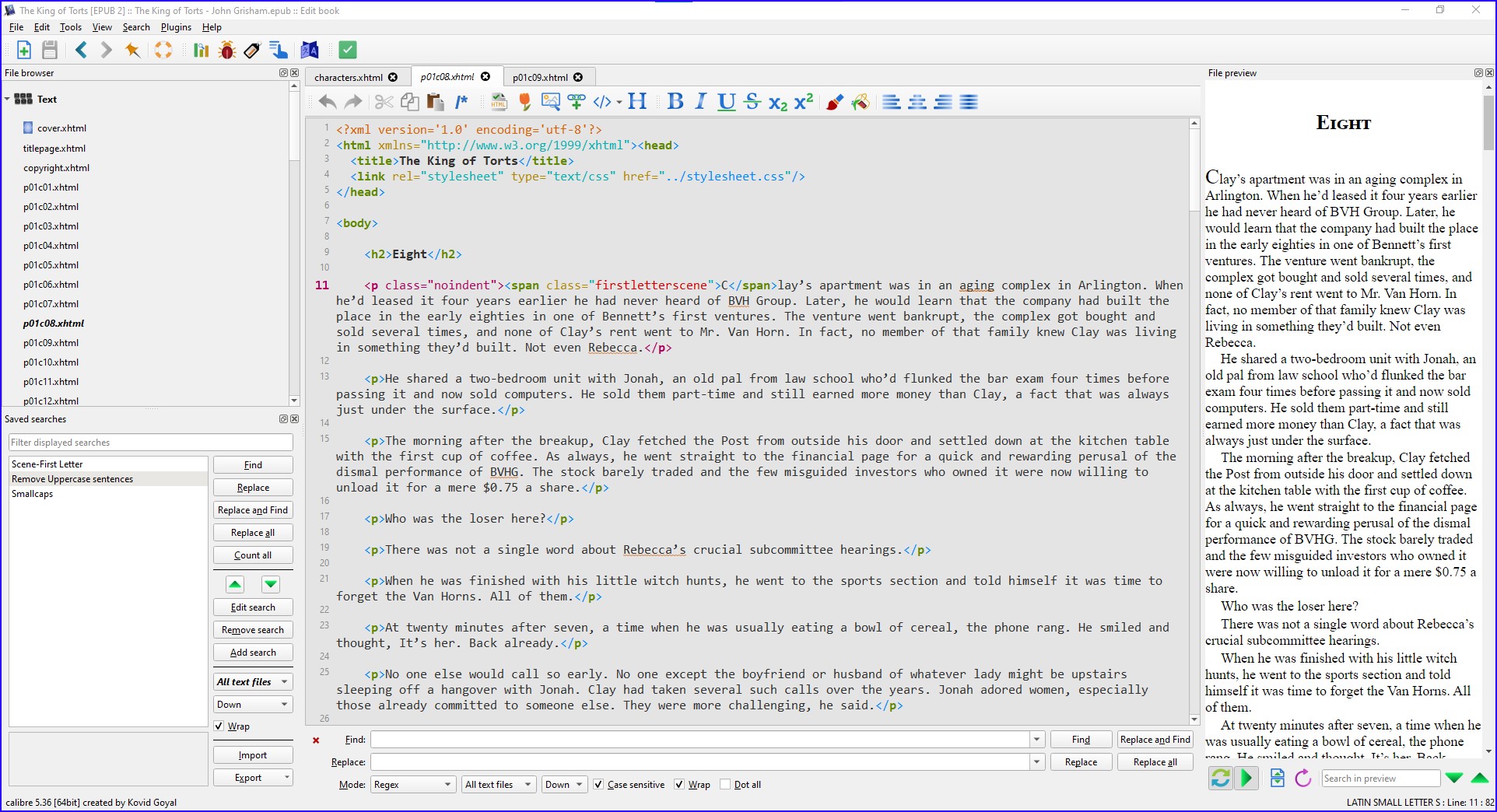The height and width of the screenshot is (812, 1497).
Task: Open the File menu
Action: (16, 27)
